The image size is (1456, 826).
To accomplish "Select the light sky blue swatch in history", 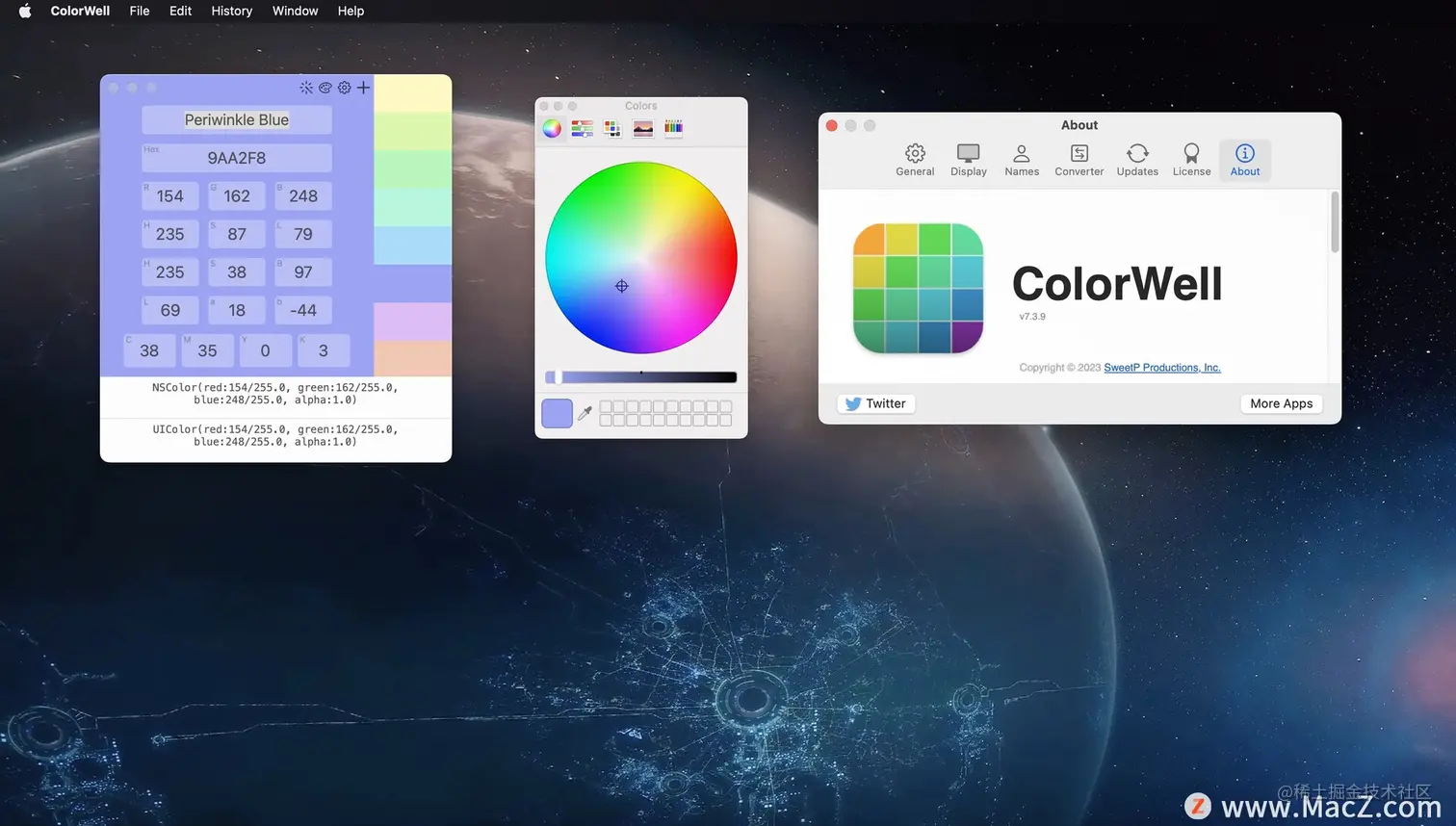I will tap(412, 245).
